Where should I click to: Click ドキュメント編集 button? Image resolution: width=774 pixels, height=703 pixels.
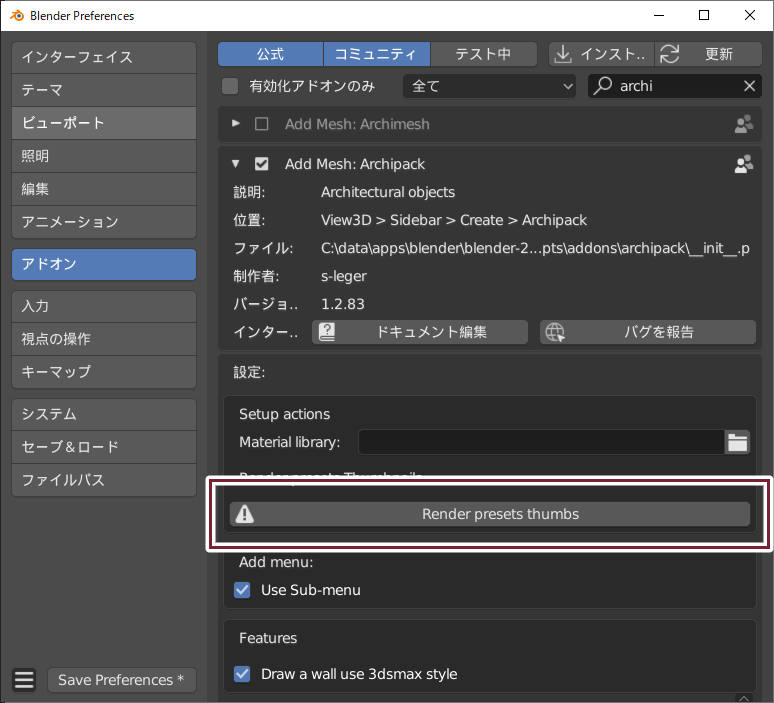(420, 332)
